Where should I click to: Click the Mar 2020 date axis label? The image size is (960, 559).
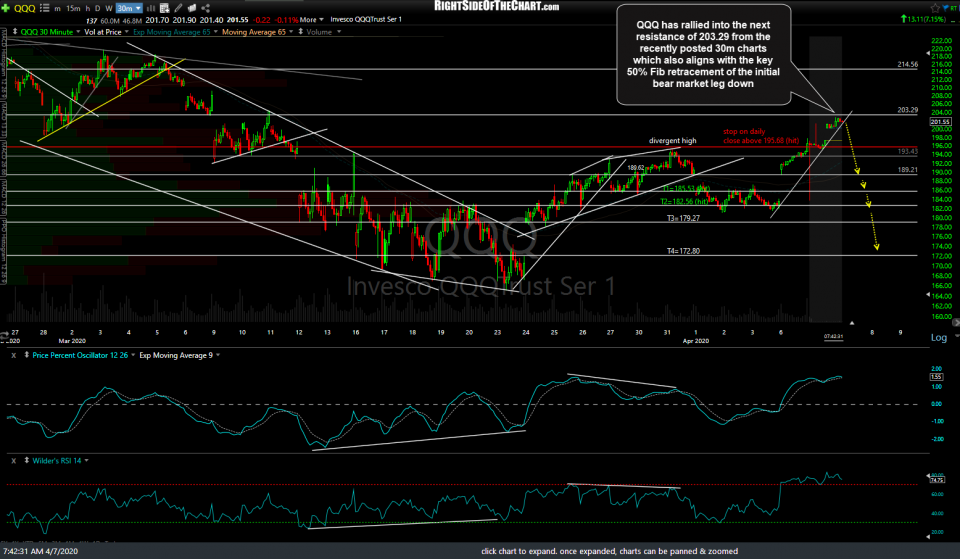(72, 341)
